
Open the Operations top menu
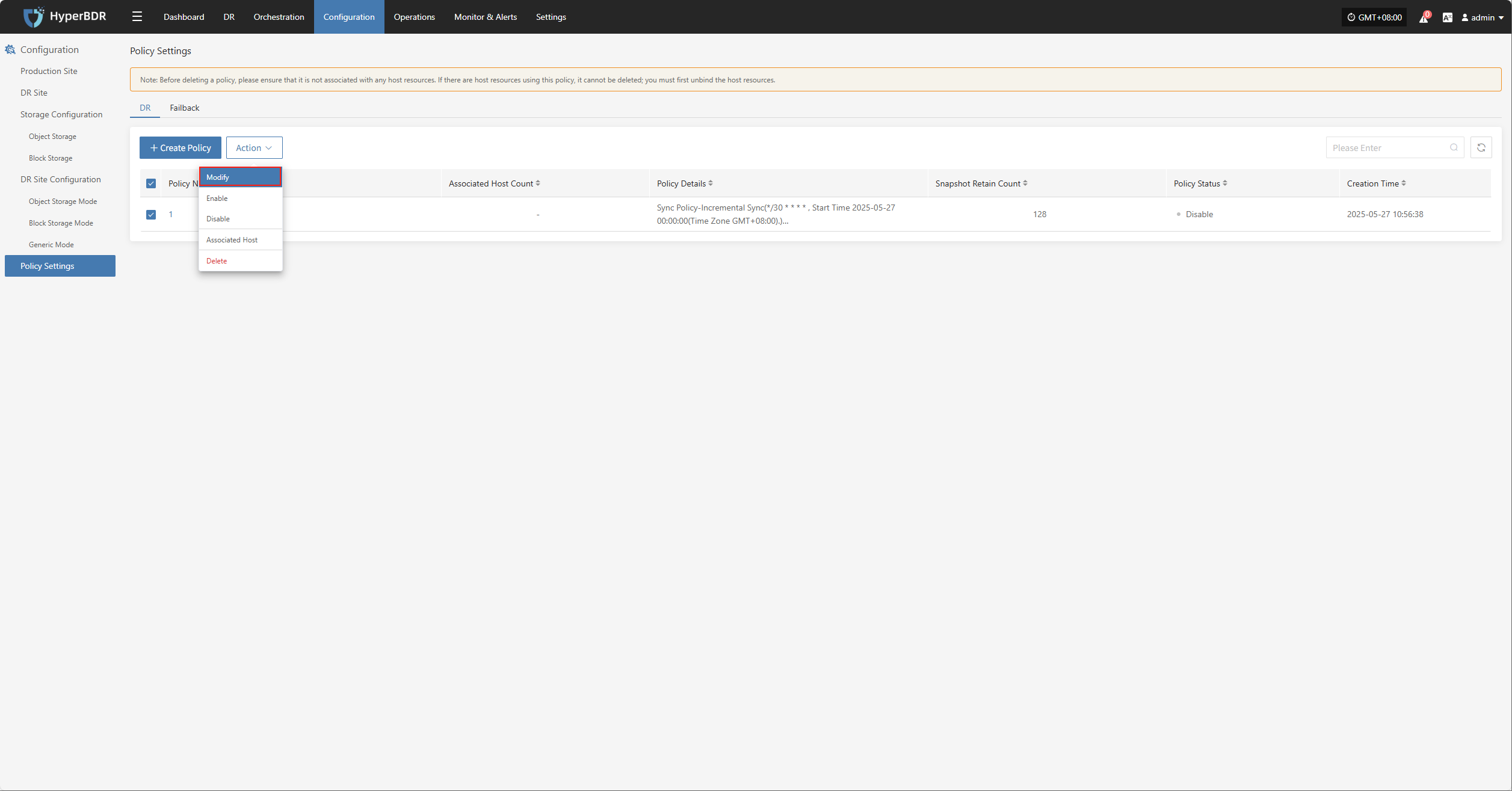[414, 17]
